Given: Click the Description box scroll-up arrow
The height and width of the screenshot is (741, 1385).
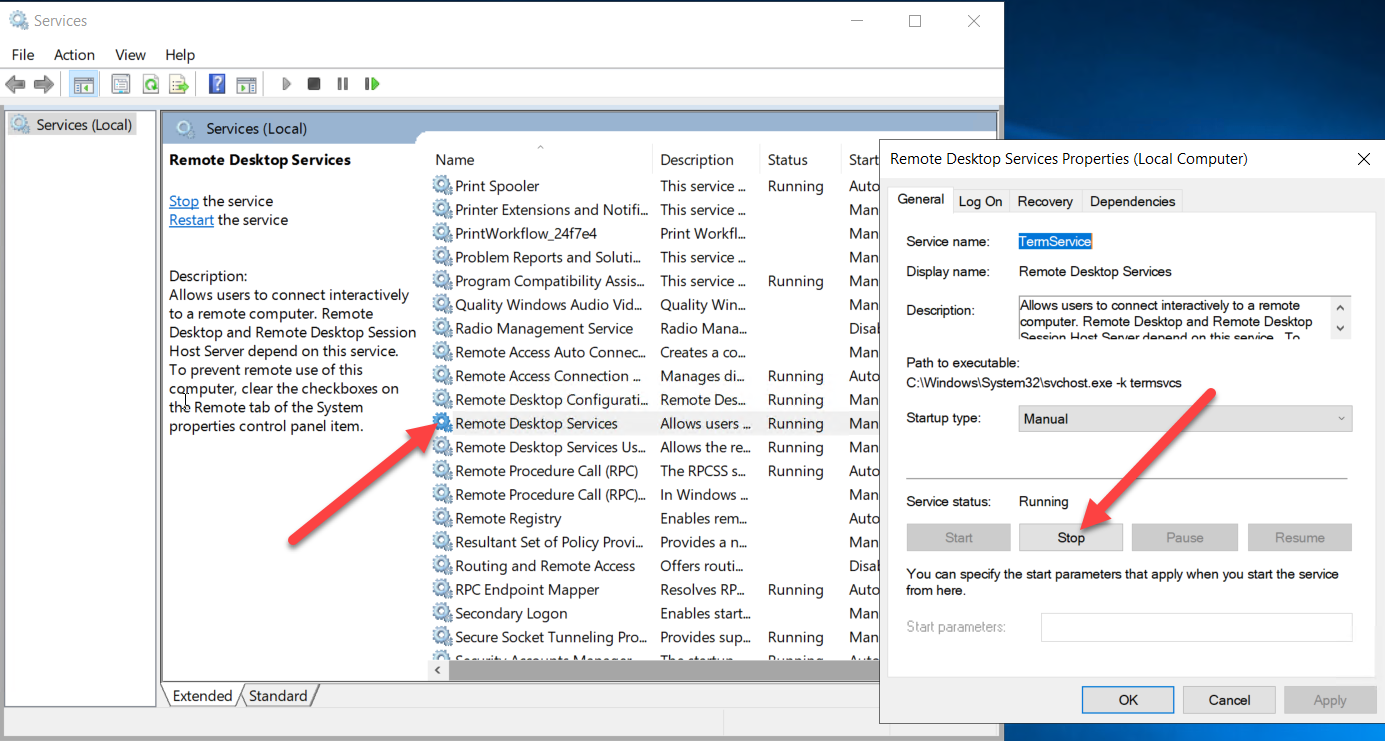Looking at the screenshot, I should pos(1341,306).
